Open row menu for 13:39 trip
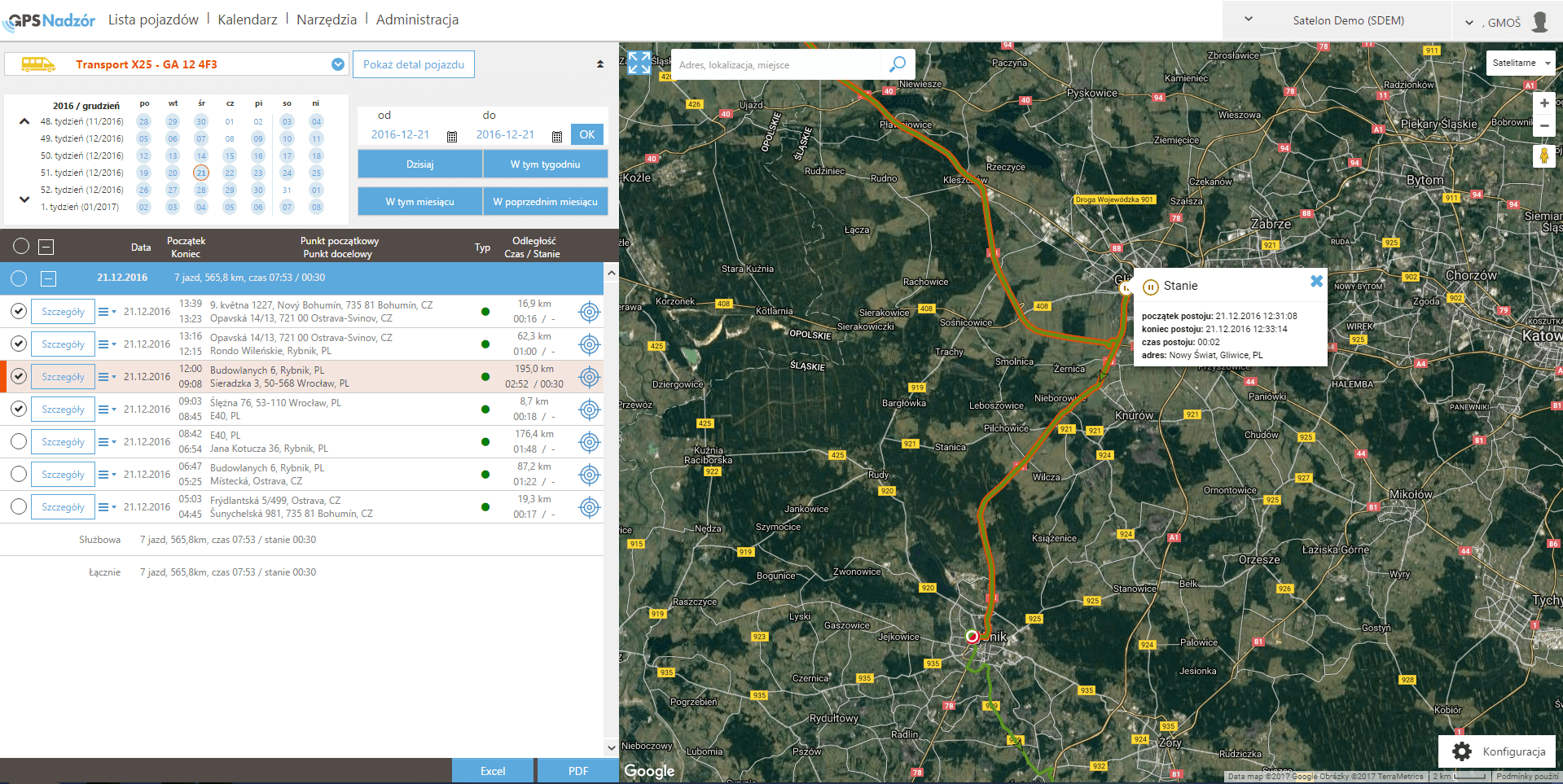The image size is (1563, 784). point(107,312)
